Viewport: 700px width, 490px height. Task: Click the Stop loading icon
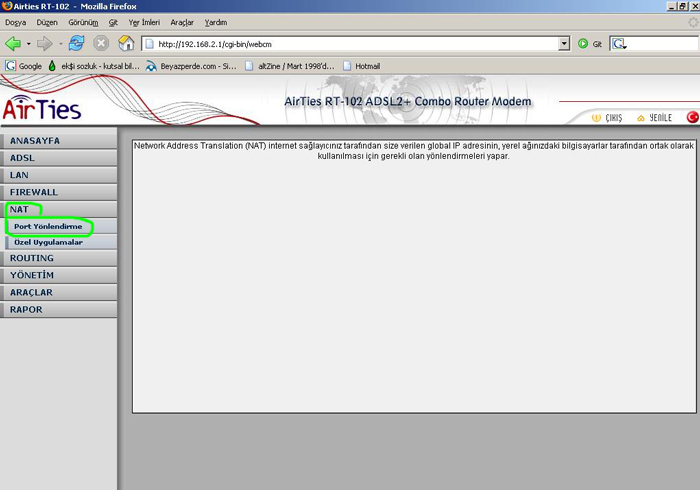[x=101, y=43]
